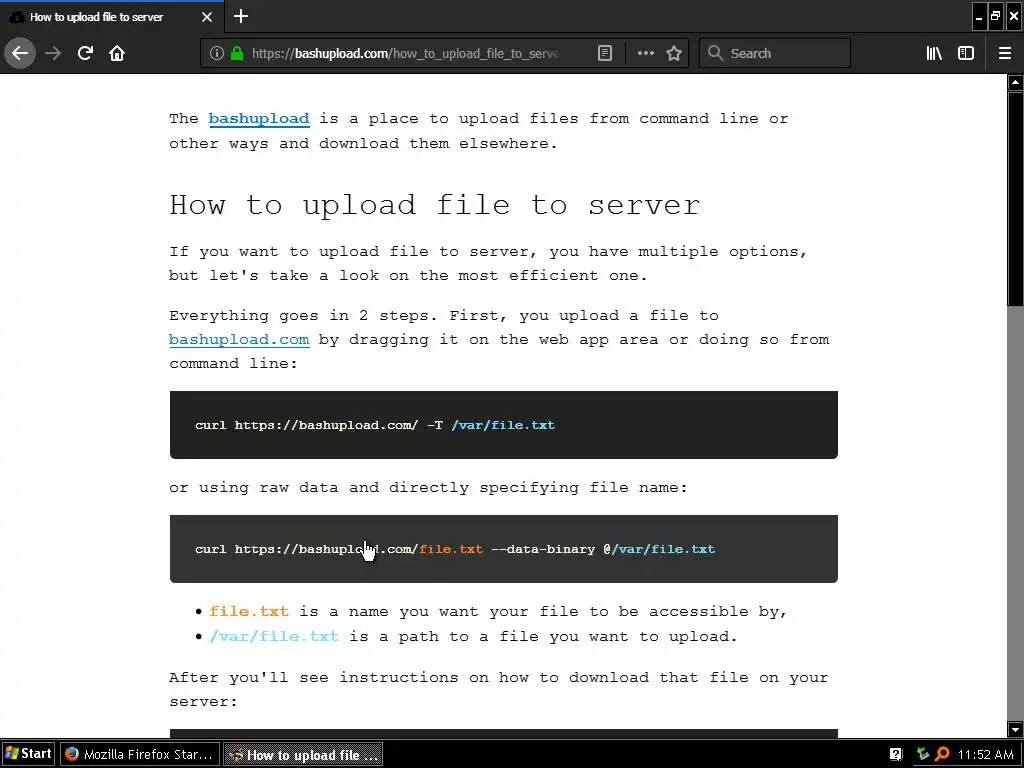
Task: Open the Firefox hamburger menu
Action: [1004, 53]
